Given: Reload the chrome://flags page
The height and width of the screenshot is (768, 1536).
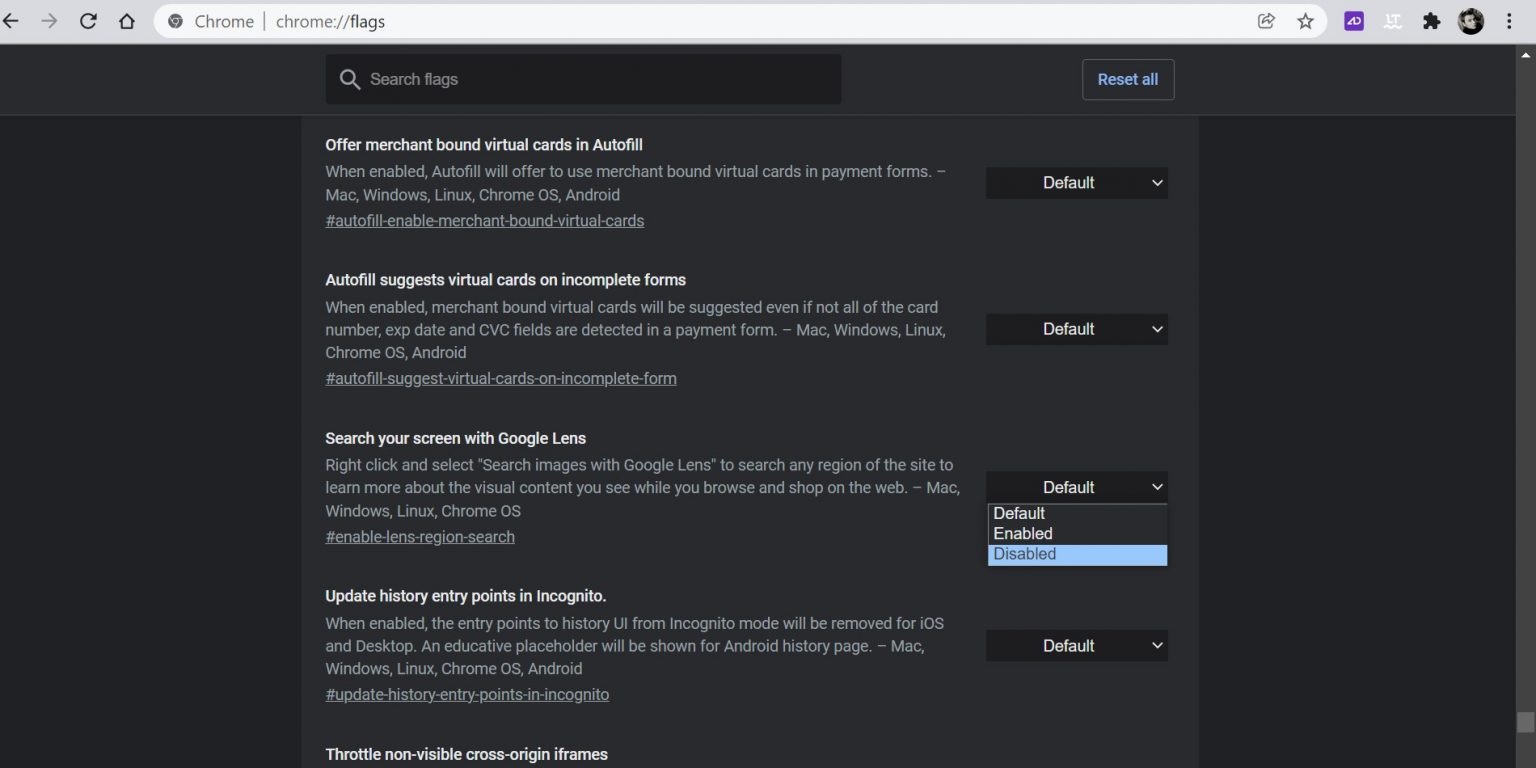Looking at the screenshot, I should pos(88,21).
